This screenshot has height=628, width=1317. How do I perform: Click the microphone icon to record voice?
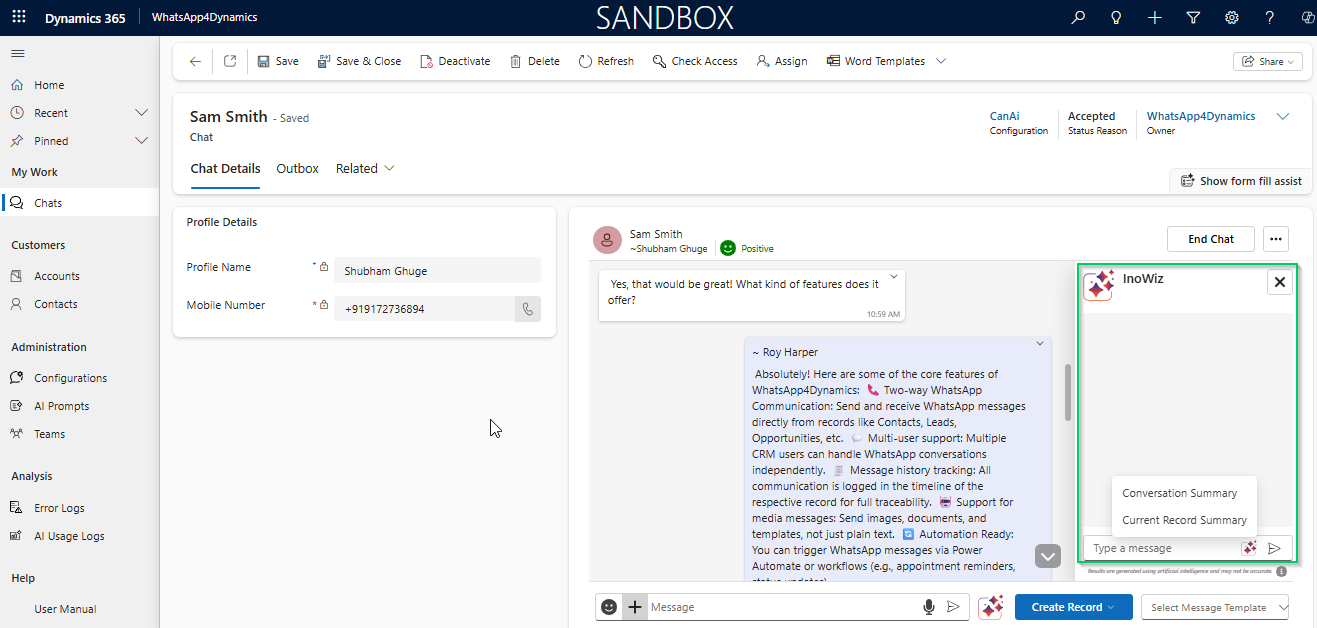coord(929,607)
